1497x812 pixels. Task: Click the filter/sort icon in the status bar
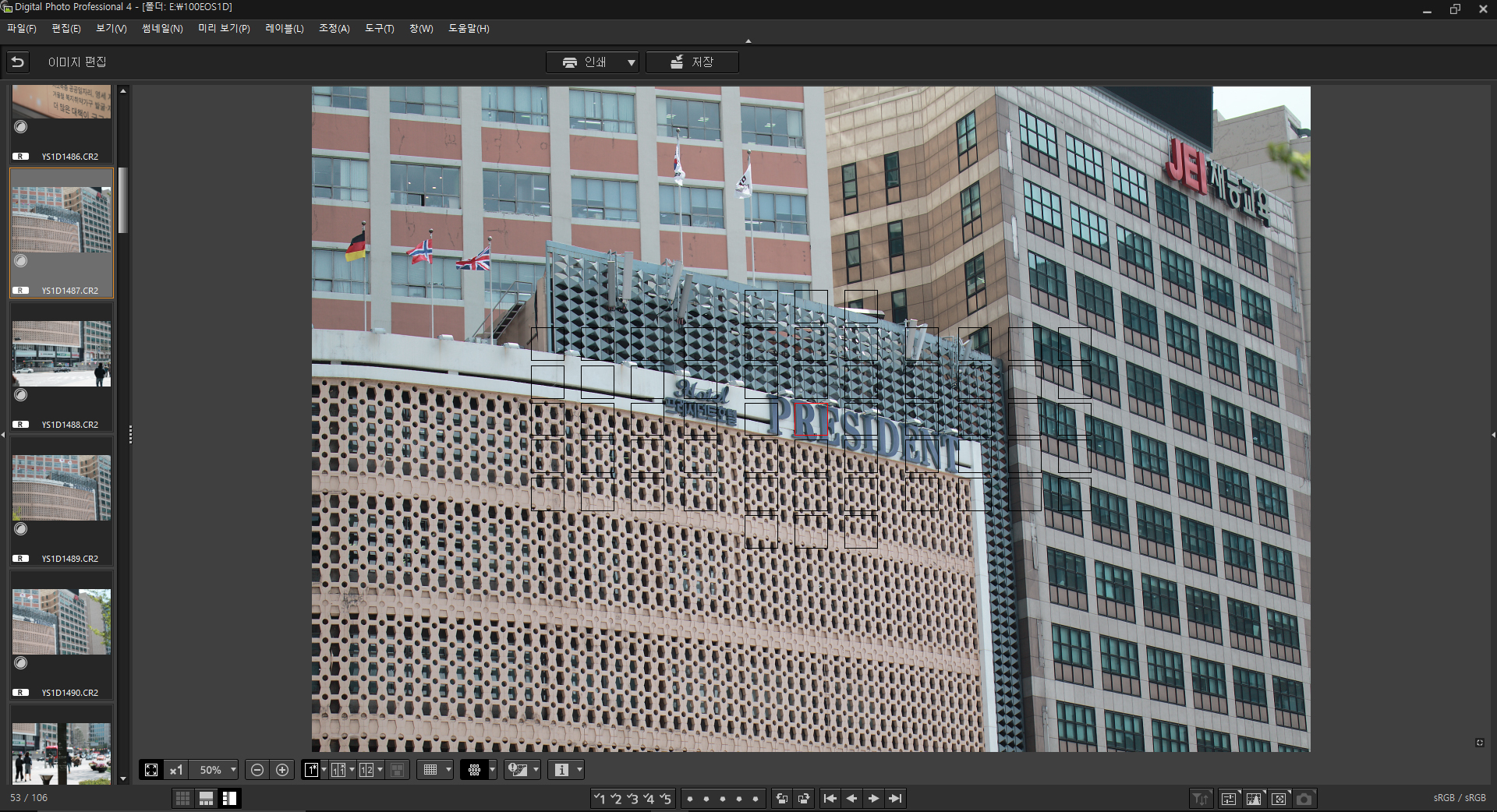[x=1201, y=798]
